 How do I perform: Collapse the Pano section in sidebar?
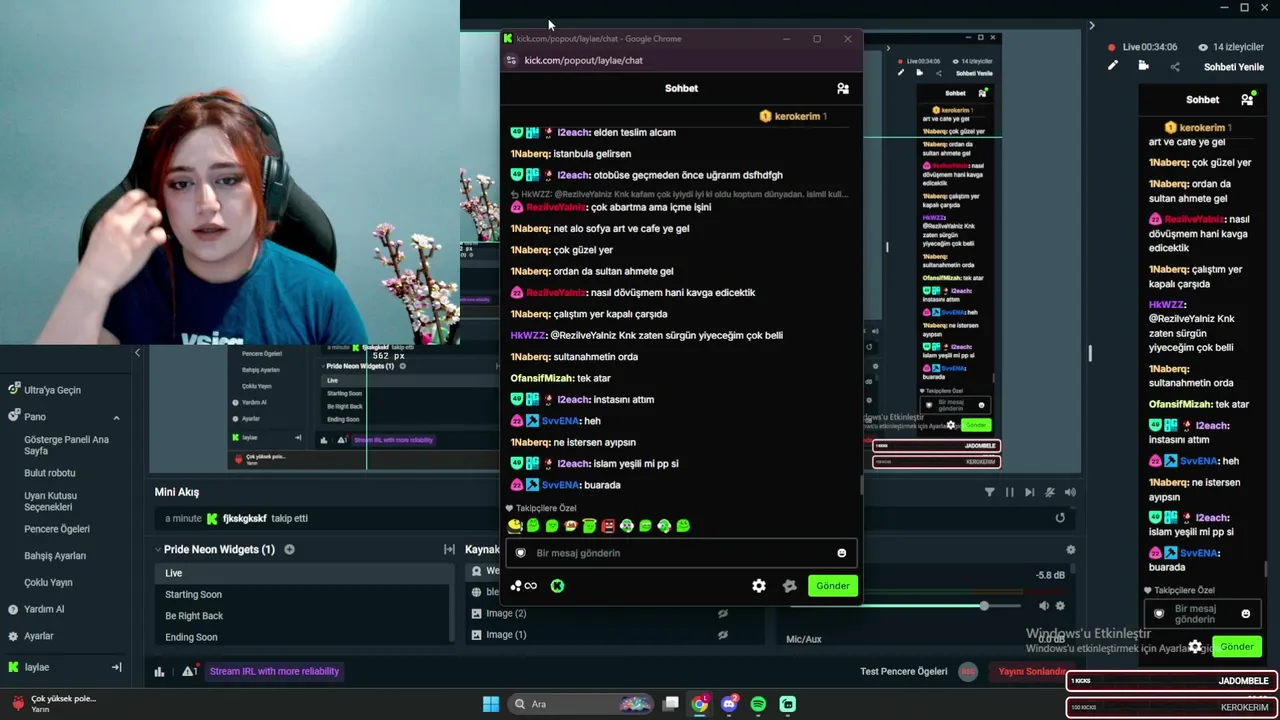[116, 417]
